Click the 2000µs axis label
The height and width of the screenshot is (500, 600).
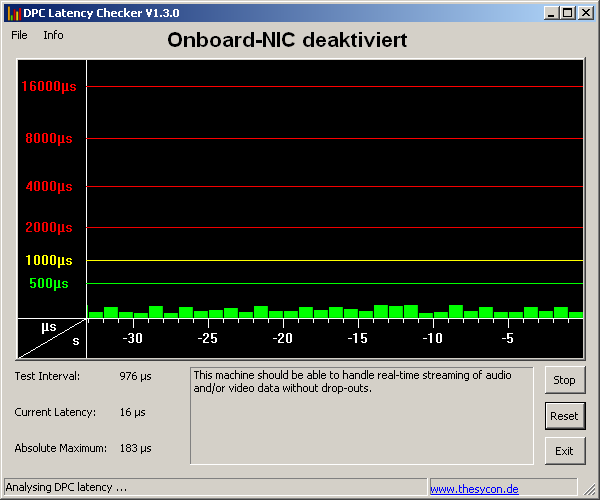(49, 227)
